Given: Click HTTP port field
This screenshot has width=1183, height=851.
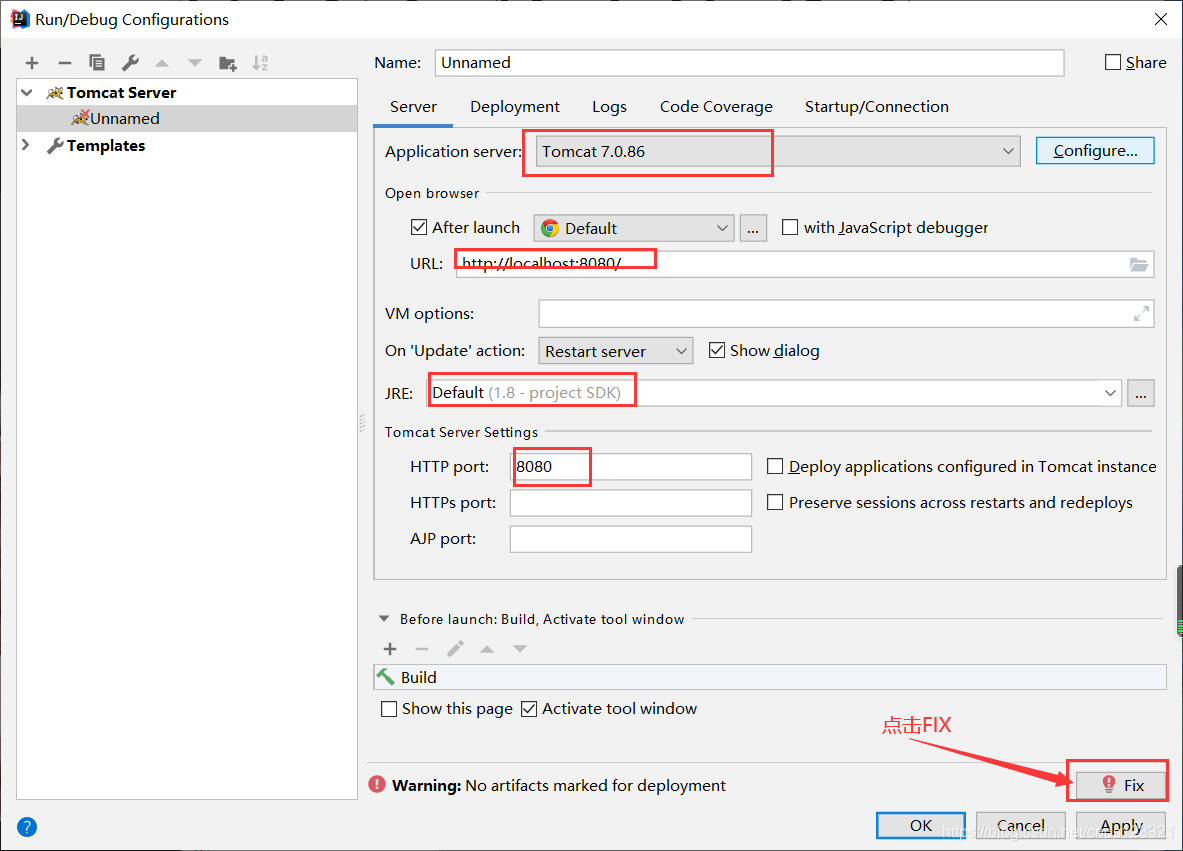Looking at the screenshot, I should click(631, 466).
